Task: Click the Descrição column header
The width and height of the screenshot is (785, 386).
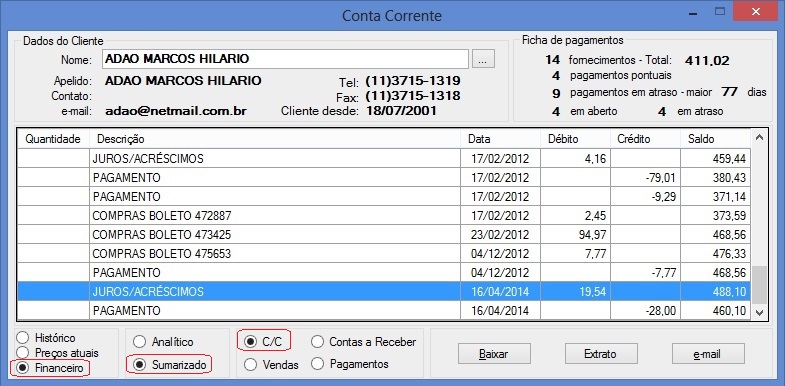Action: tap(275, 139)
